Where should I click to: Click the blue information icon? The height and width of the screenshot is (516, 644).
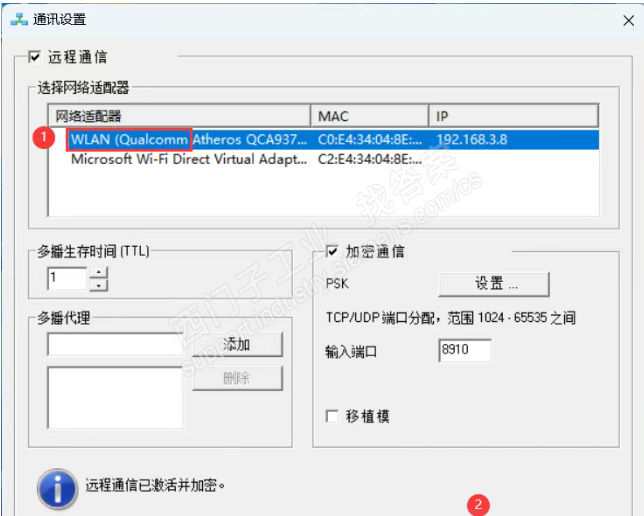(58, 489)
